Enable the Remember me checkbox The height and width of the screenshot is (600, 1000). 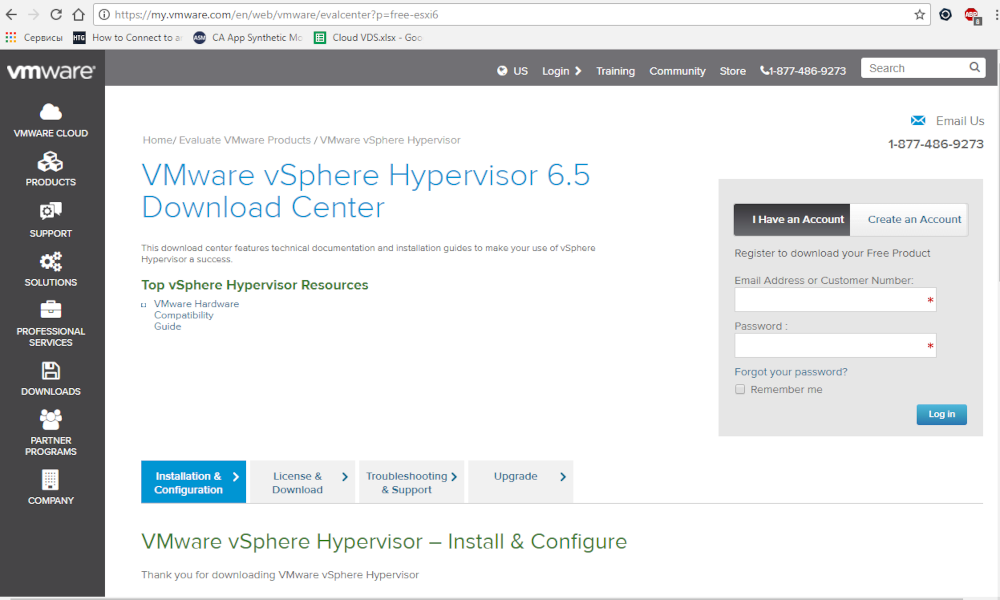click(740, 389)
